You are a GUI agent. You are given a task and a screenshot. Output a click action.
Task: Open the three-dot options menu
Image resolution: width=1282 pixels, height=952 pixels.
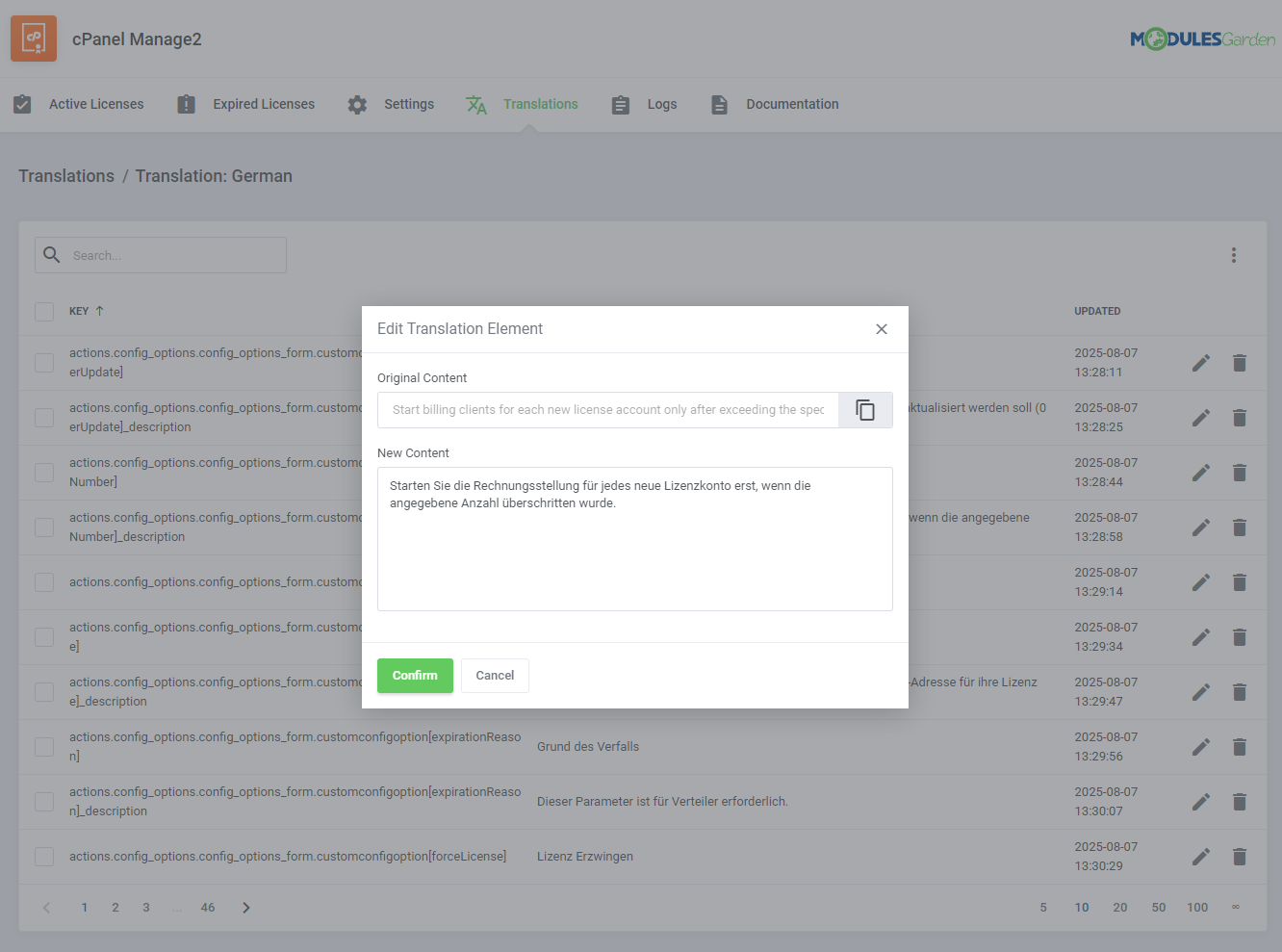1234,254
